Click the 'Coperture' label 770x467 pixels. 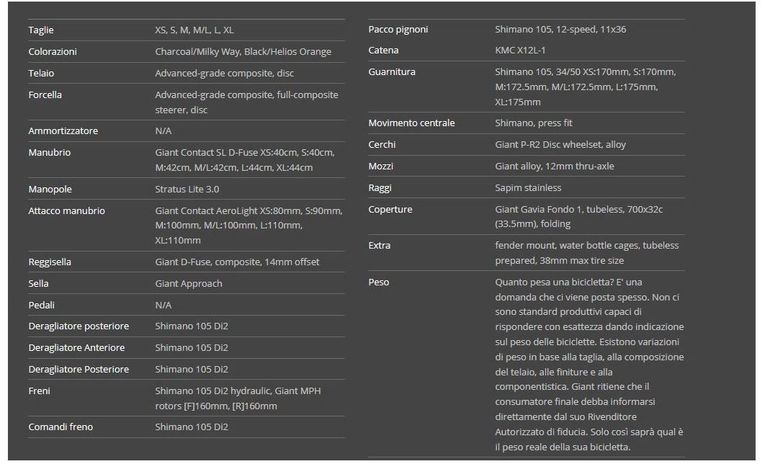click(x=390, y=209)
